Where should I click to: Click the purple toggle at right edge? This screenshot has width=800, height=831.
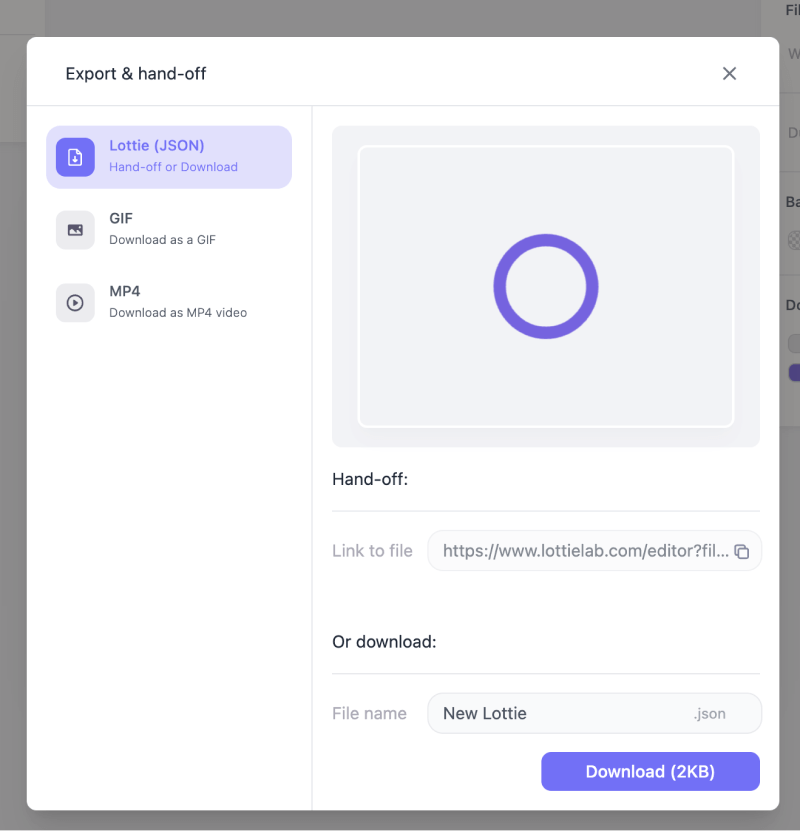pyautogui.click(x=794, y=373)
